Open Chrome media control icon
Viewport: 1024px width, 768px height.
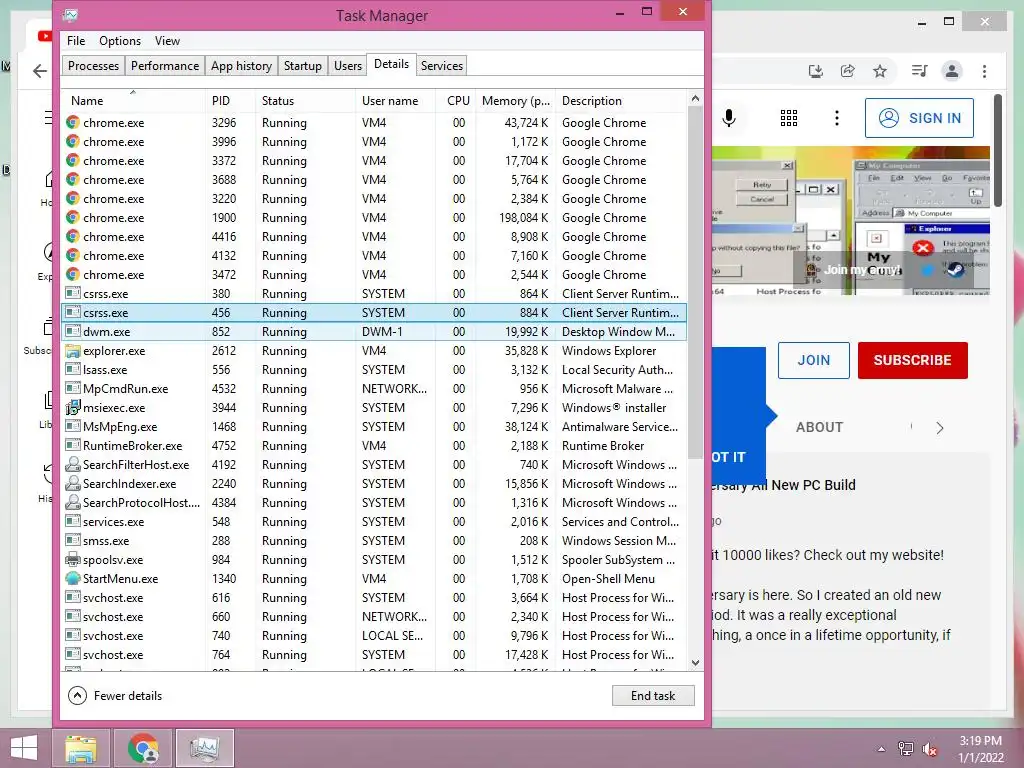(920, 71)
